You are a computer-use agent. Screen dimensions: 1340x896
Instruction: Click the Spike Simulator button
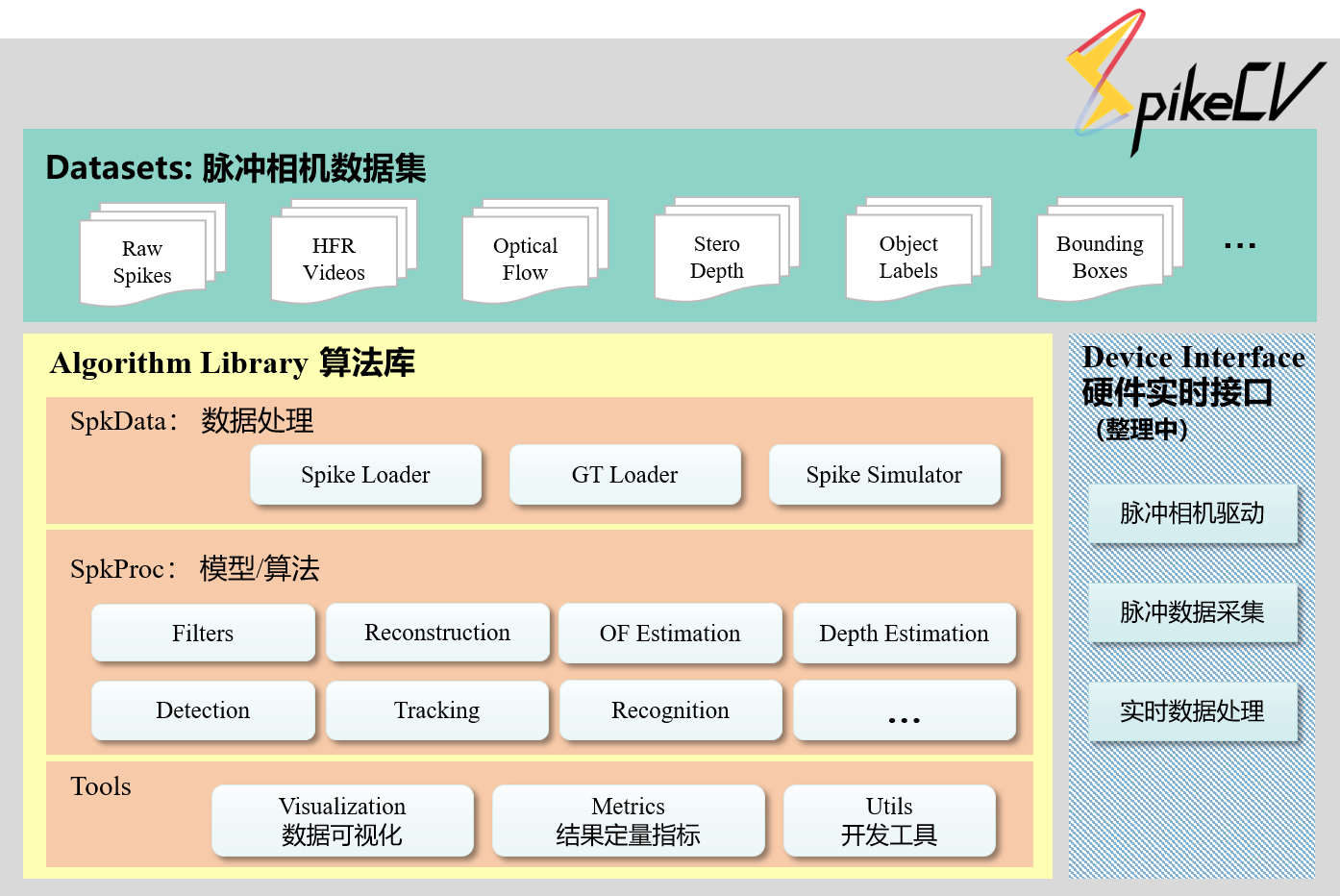[x=884, y=475]
